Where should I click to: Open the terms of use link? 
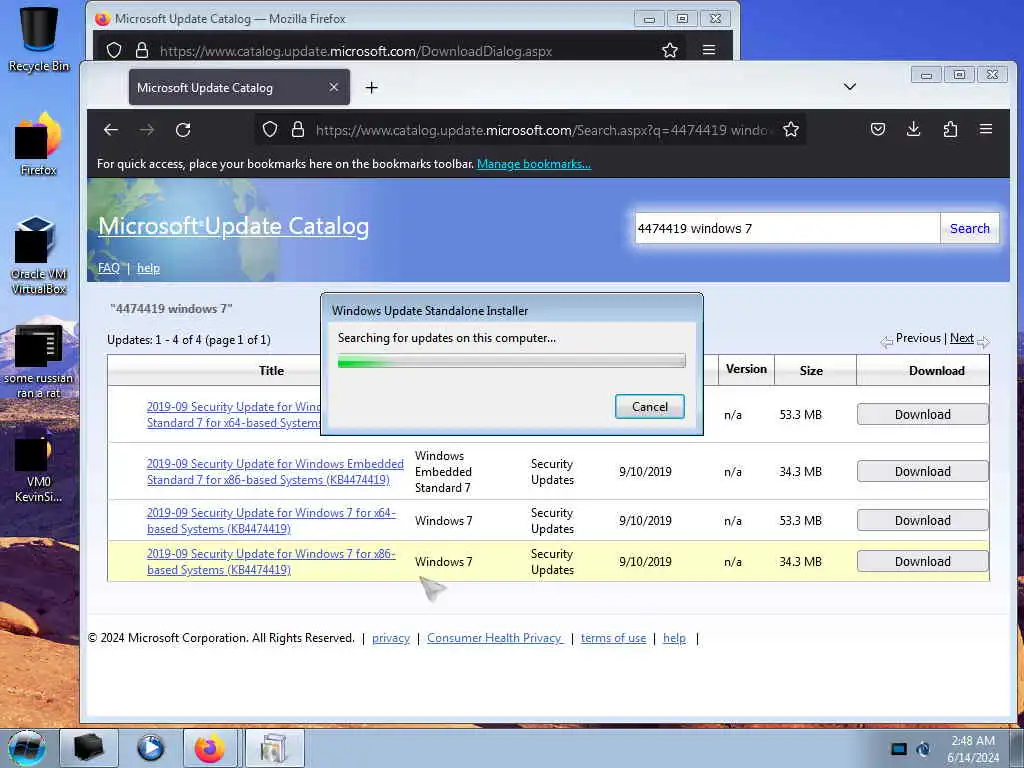[x=613, y=638]
